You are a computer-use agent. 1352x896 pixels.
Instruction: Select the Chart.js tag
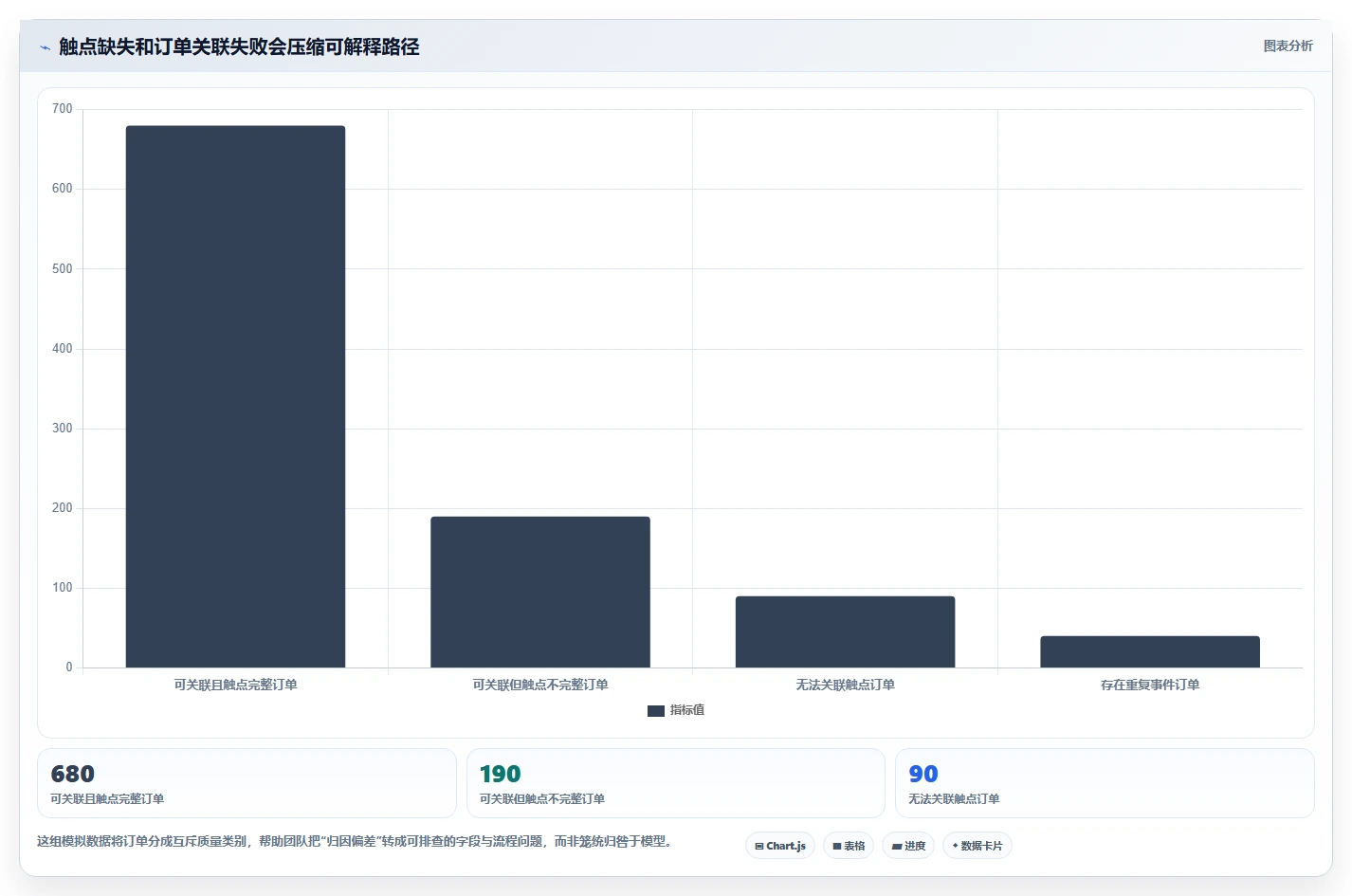pos(780,846)
